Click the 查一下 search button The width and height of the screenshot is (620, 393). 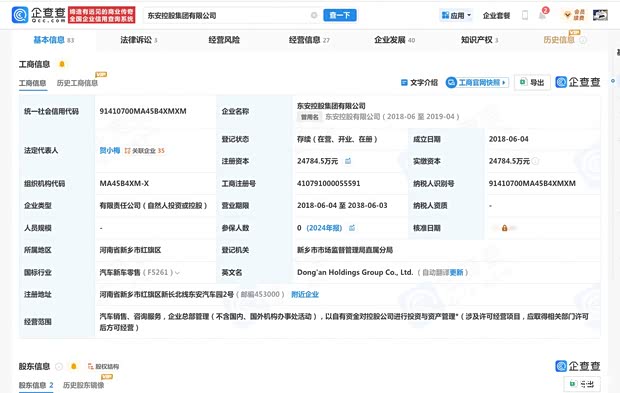coord(340,15)
